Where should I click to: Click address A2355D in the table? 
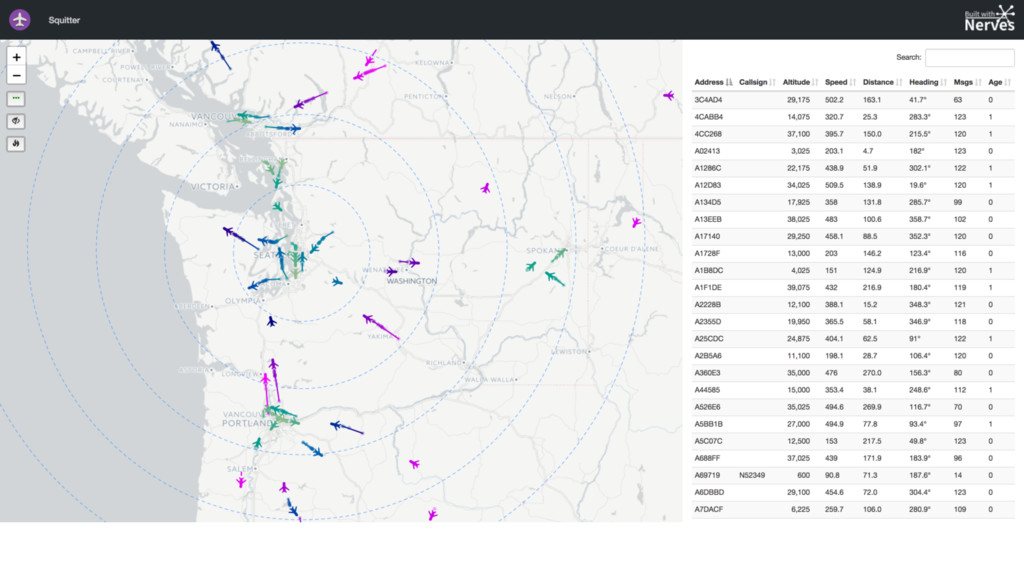pyautogui.click(x=708, y=321)
